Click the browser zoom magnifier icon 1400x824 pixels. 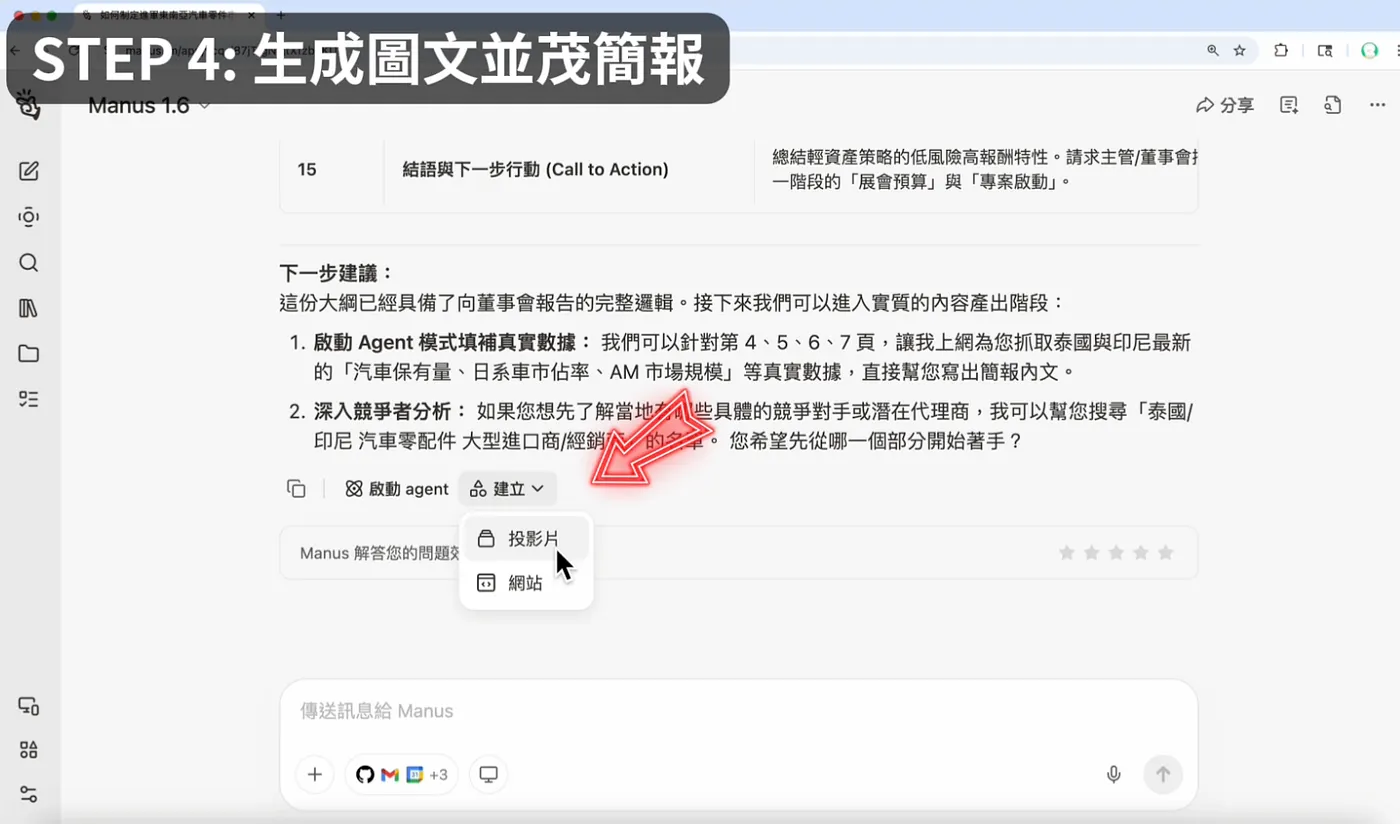point(1212,50)
